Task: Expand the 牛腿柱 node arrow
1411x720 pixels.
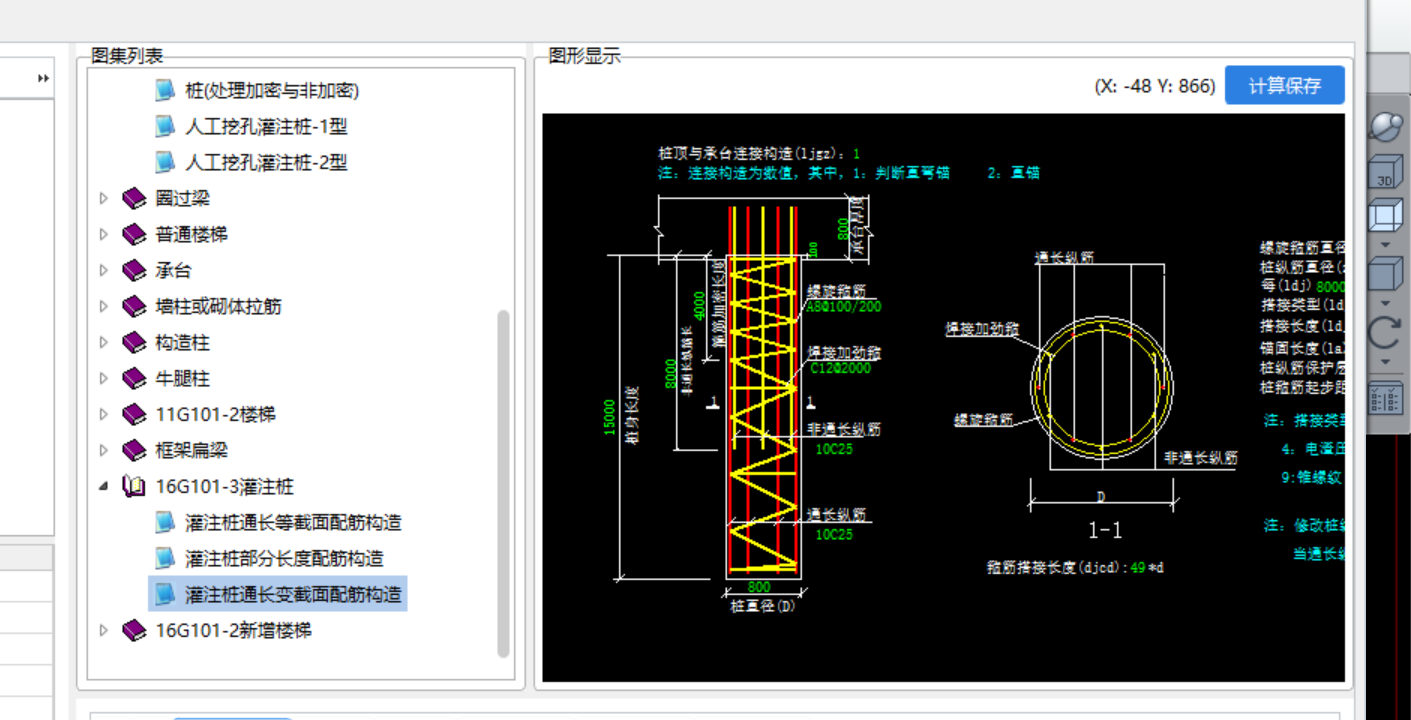Action: point(103,379)
